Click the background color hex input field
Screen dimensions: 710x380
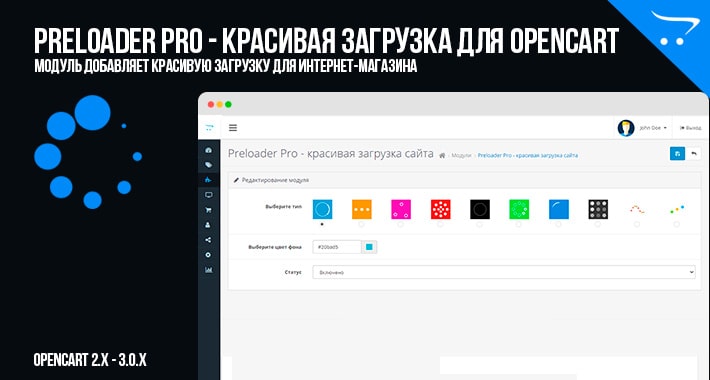337,247
